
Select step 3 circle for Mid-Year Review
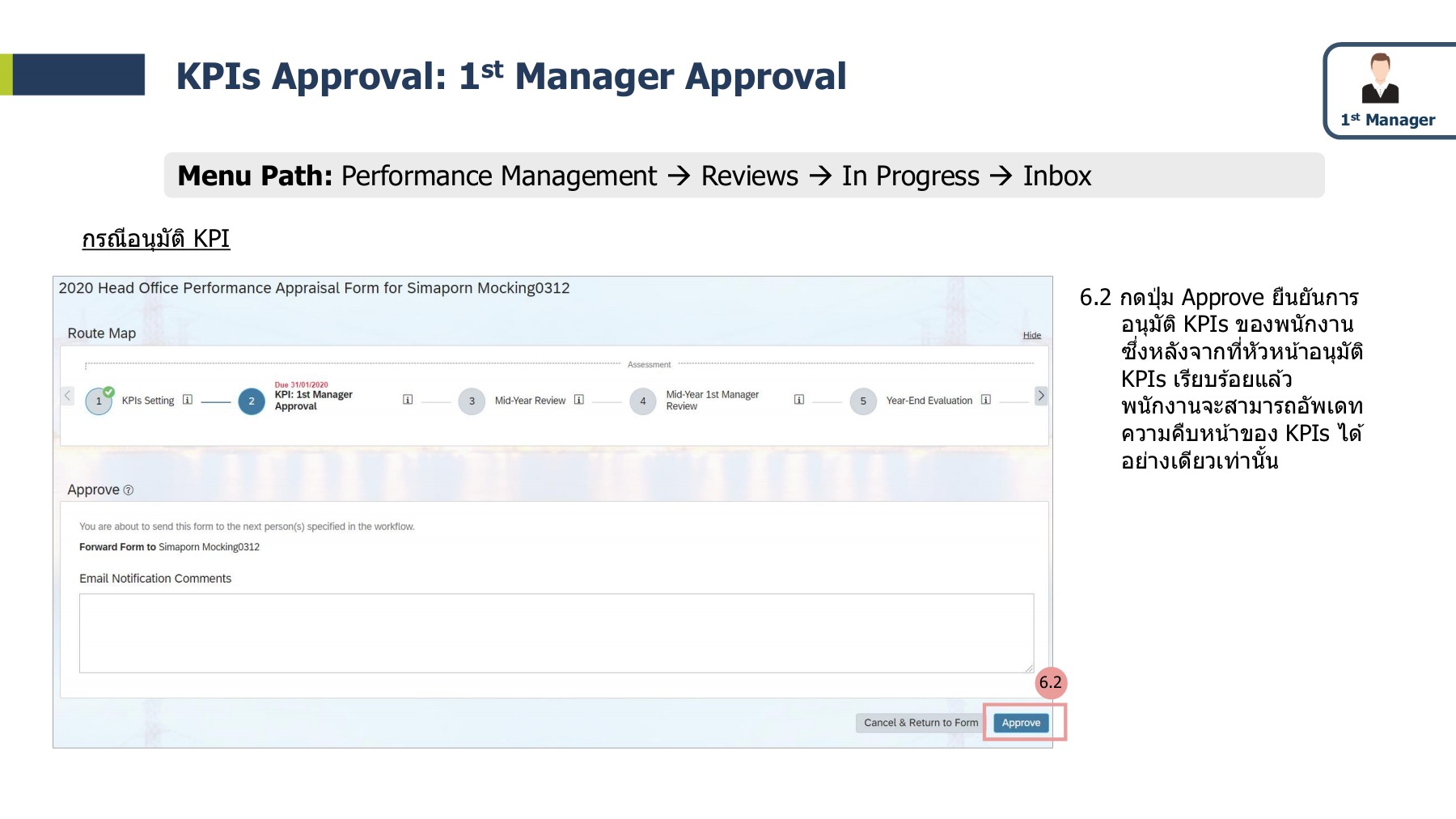(472, 401)
